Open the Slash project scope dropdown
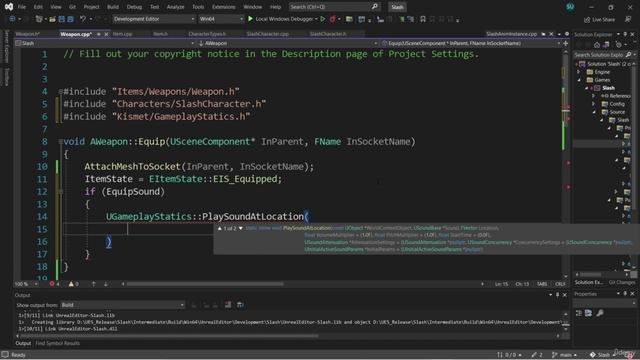Image resolution: width=640 pixels, height=360 pixels. click(104, 43)
